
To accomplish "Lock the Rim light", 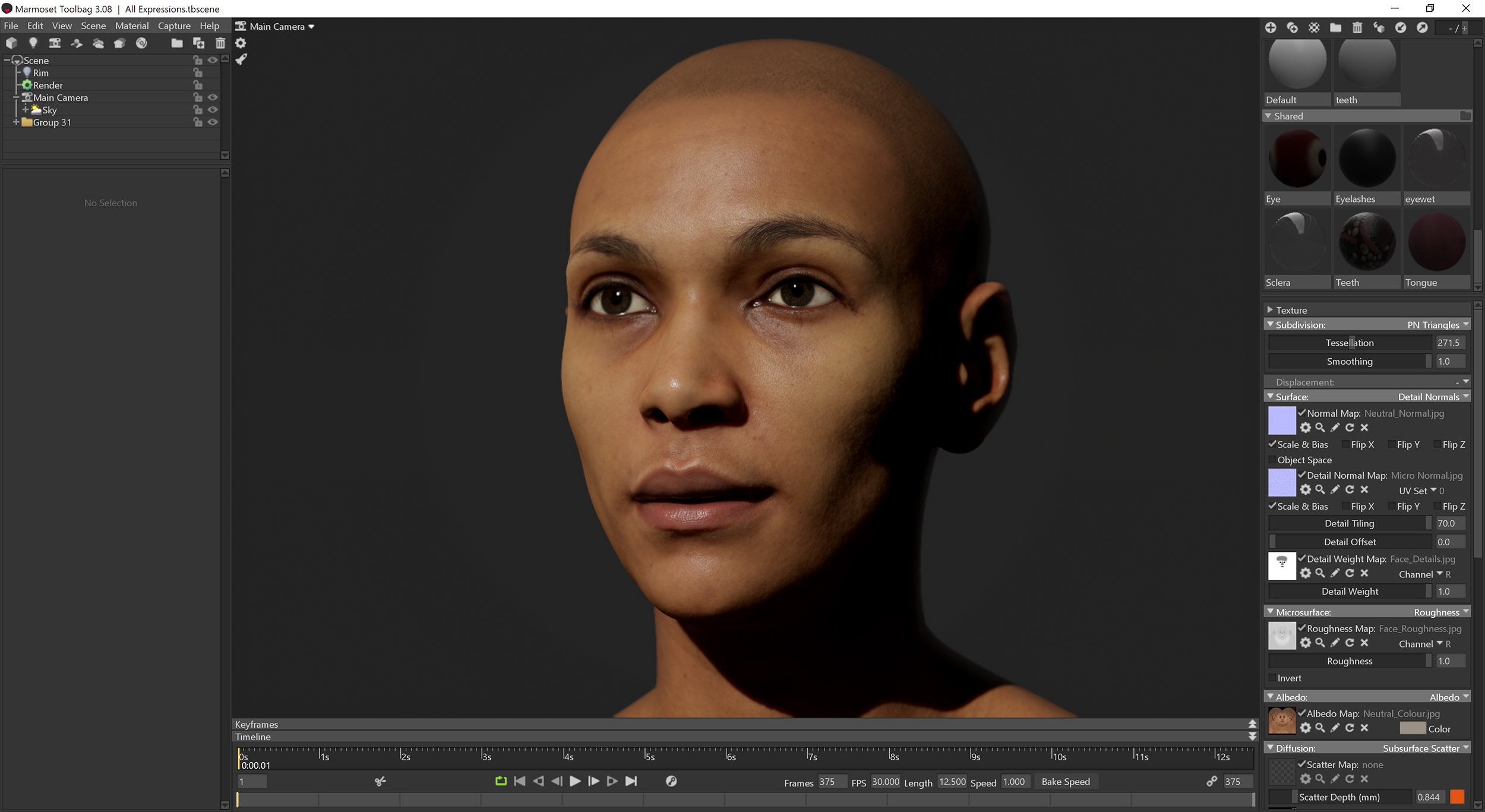I will click(x=198, y=72).
